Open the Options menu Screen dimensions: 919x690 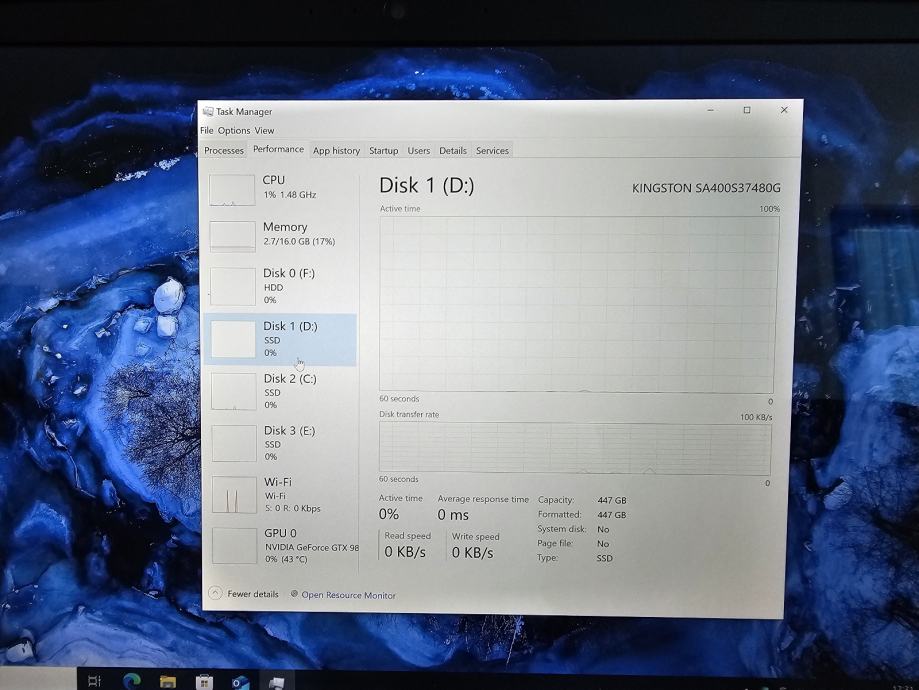coord(234,130)
